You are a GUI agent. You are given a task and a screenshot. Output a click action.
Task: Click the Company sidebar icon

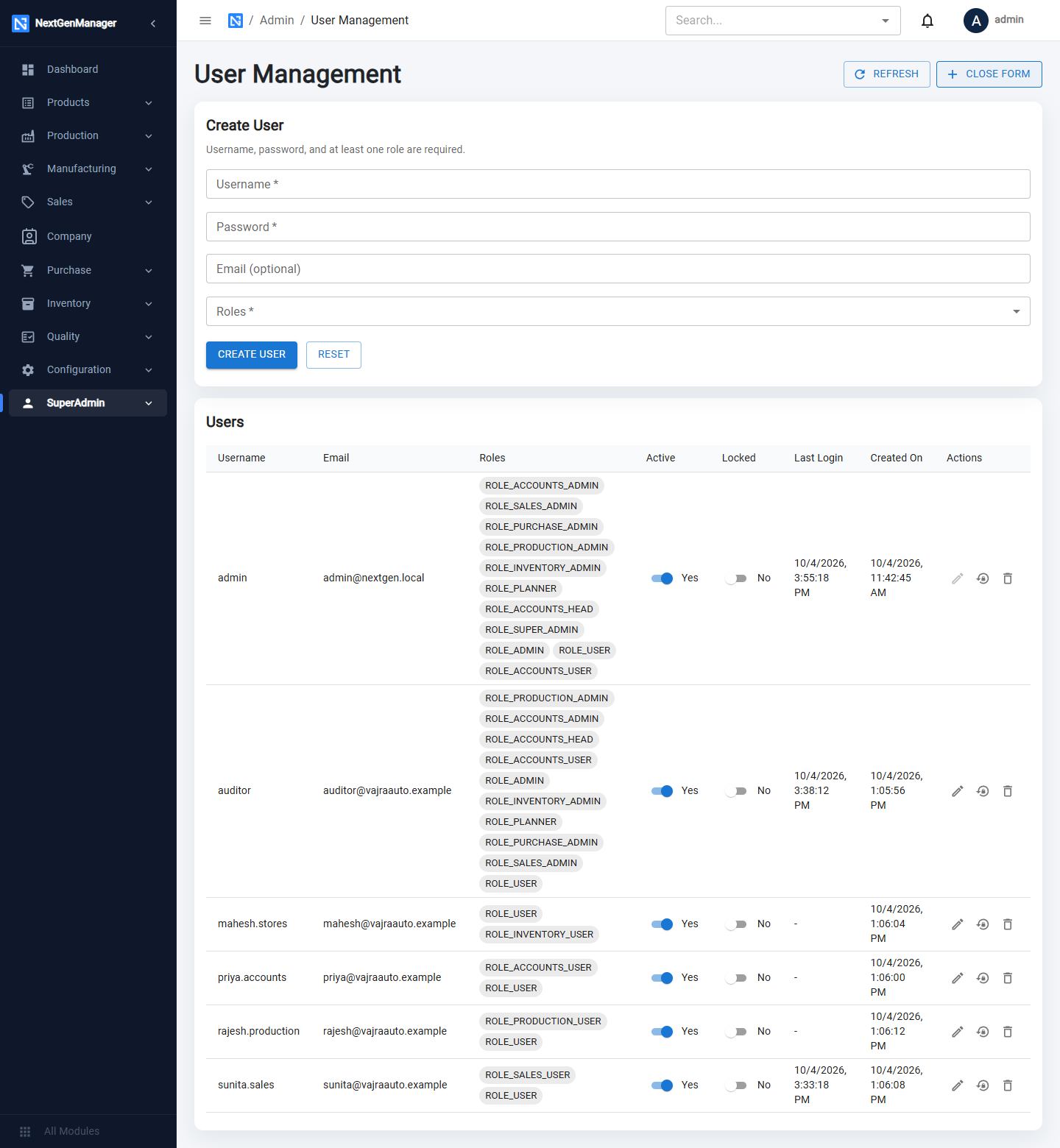pos(29,236)
